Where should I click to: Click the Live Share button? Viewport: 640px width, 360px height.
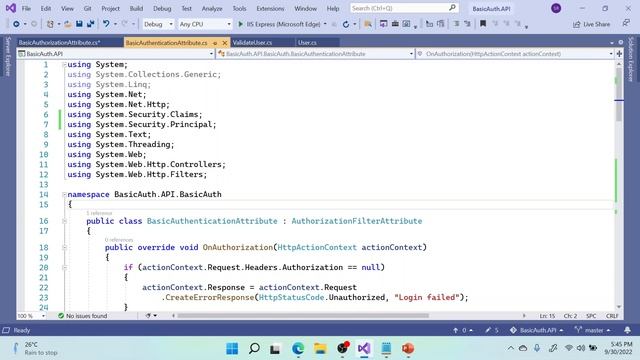click(591, 24)
